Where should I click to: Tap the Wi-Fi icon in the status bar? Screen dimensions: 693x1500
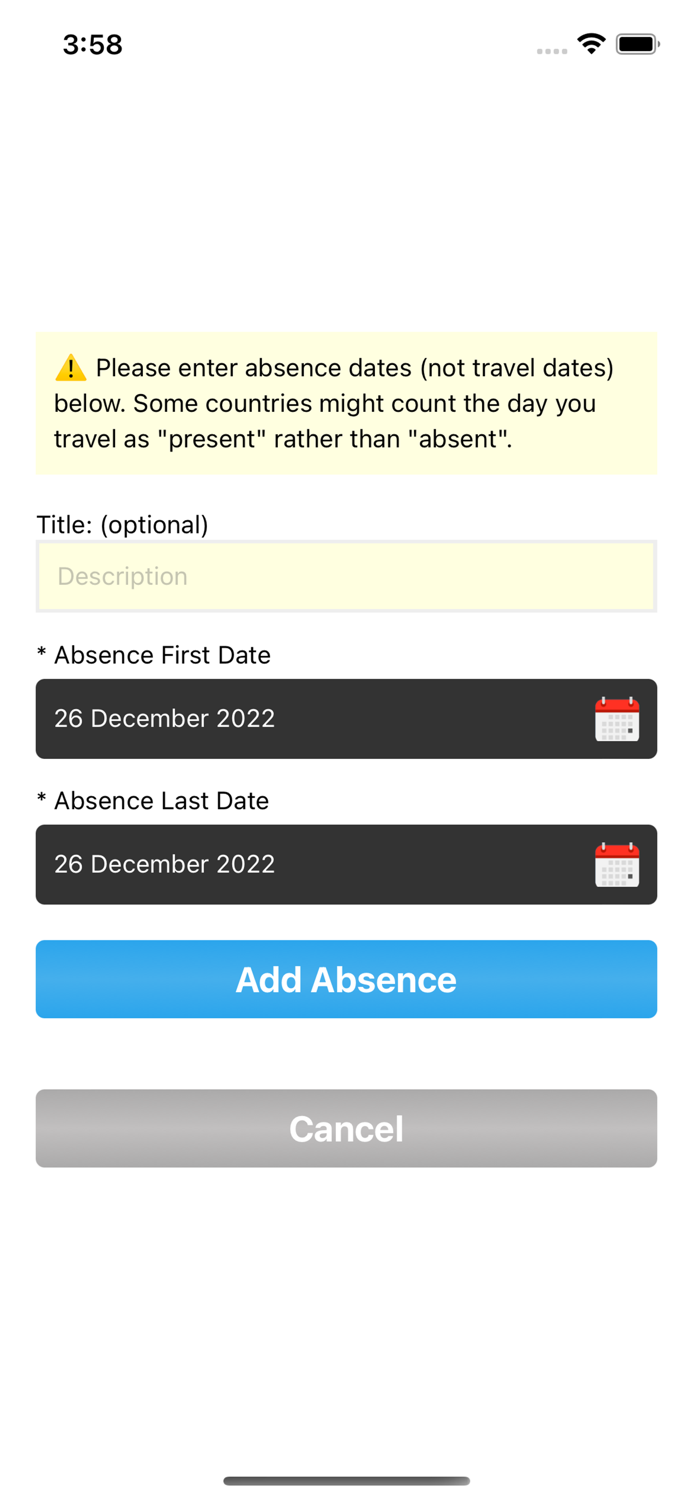pos(590,44)
